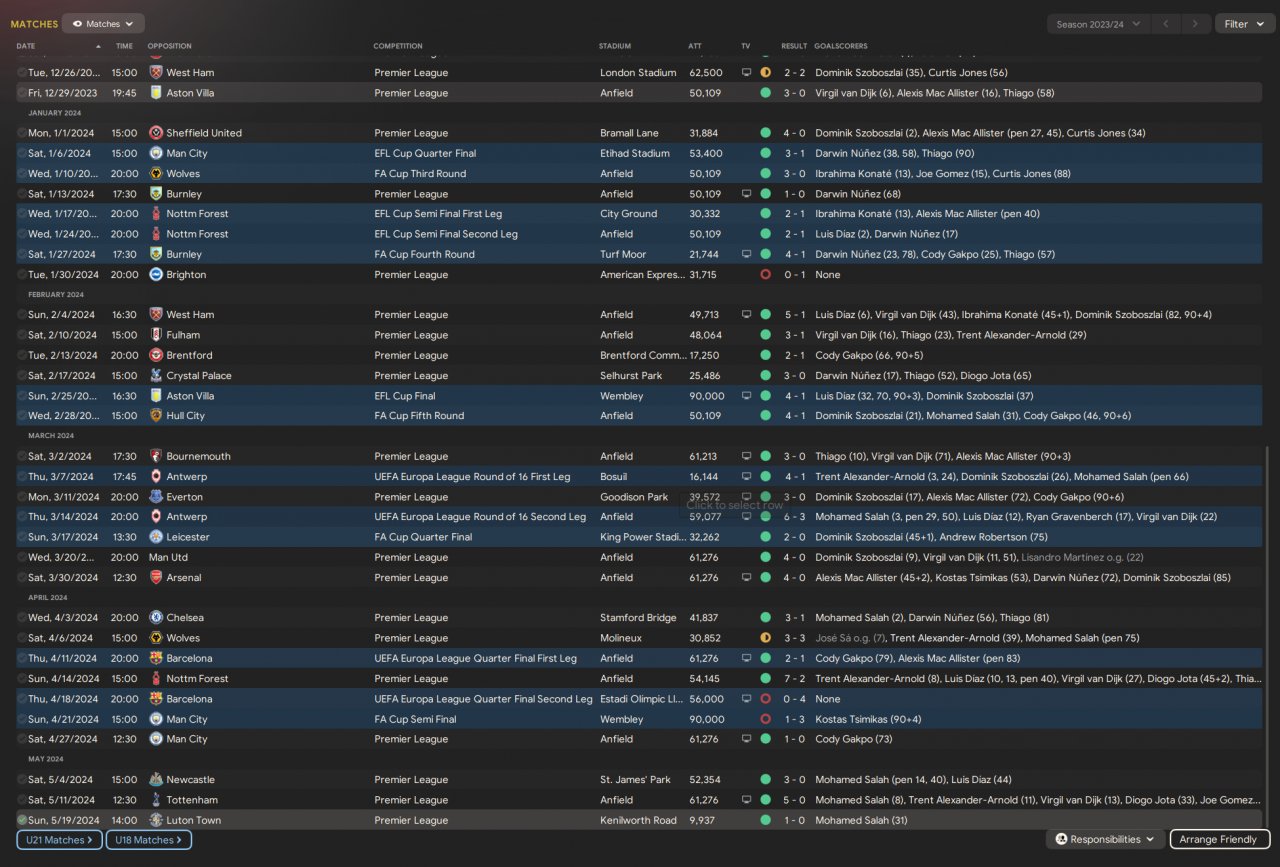Sort by the Opposition column header
Image resolution: width=1280 pixels, height=867 pixels.
(169, 46)
